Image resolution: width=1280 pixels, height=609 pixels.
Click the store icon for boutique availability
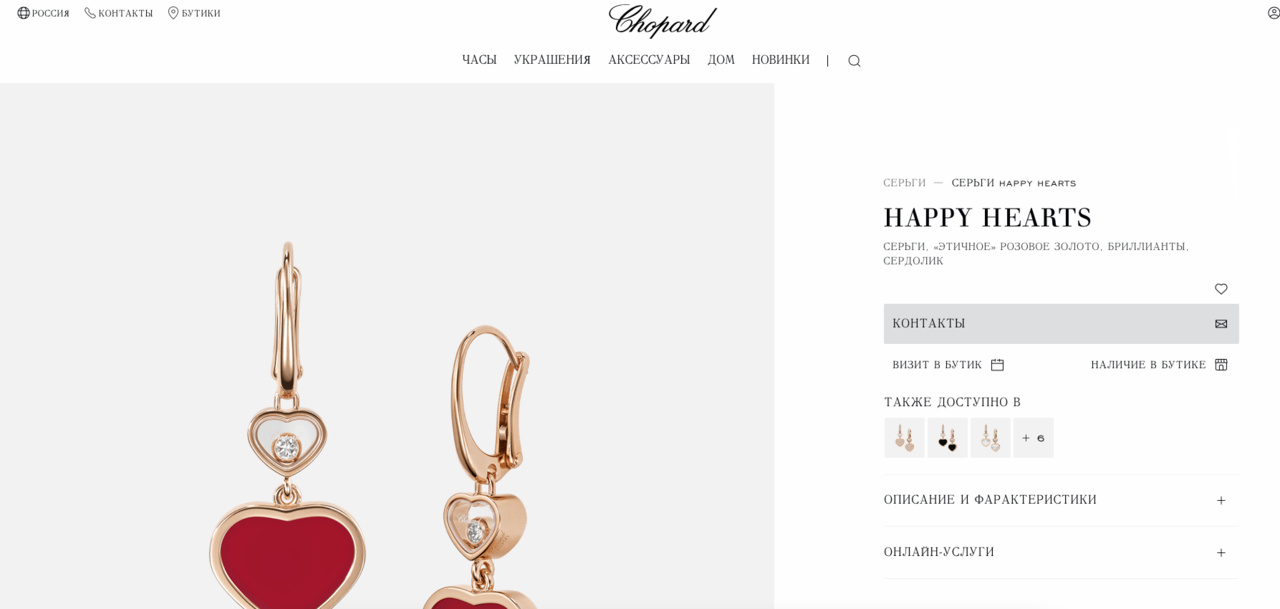[x=1221, y=365]
